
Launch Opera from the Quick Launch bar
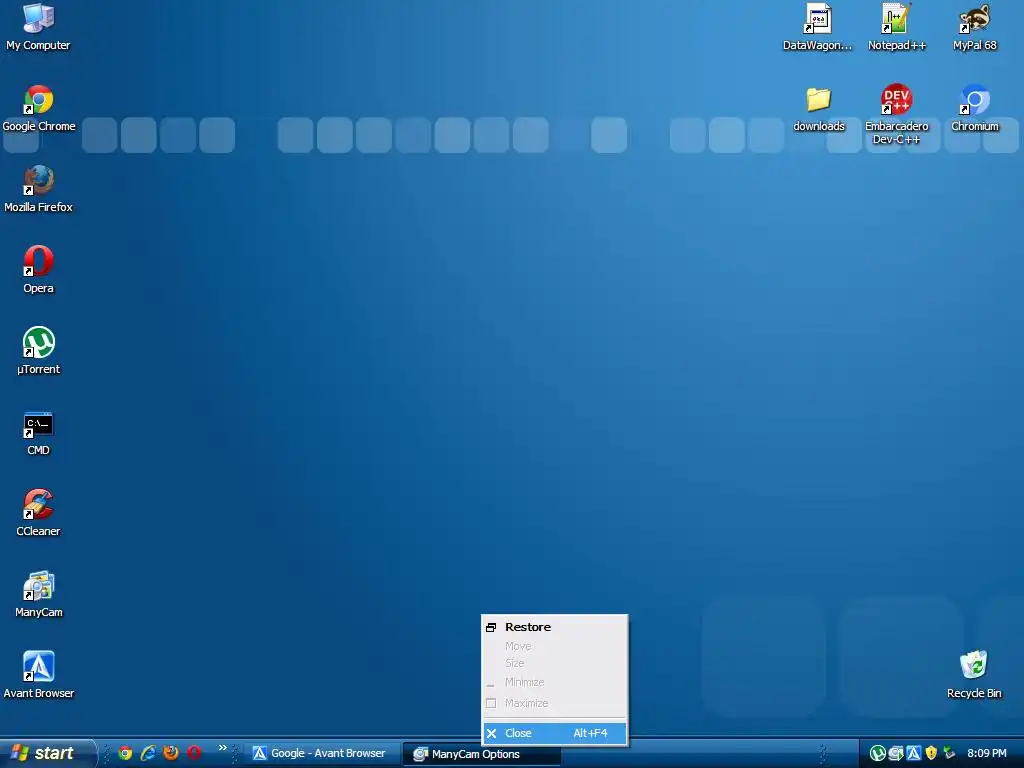(x=194, y=753)
